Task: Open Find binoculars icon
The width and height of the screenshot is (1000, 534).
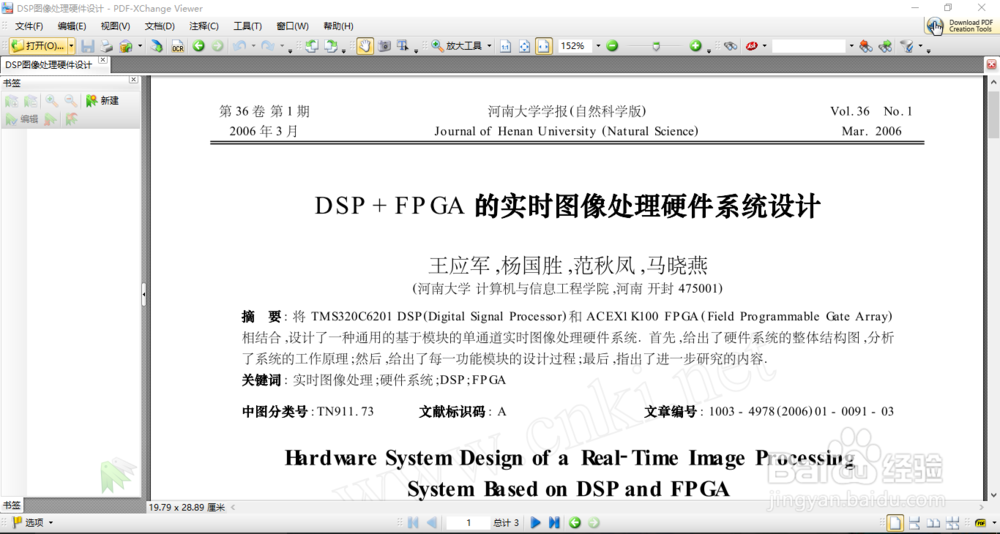Action: [731, 46]
